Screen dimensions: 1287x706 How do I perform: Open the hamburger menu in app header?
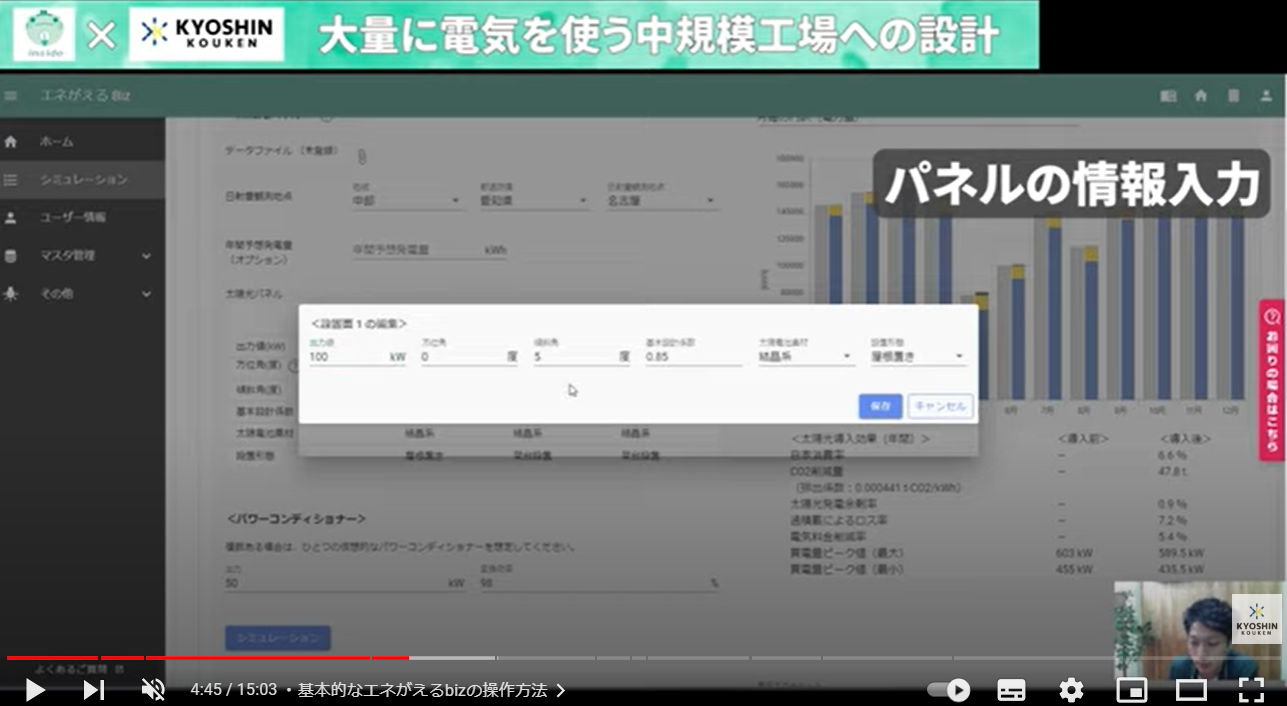pos(11,96)
